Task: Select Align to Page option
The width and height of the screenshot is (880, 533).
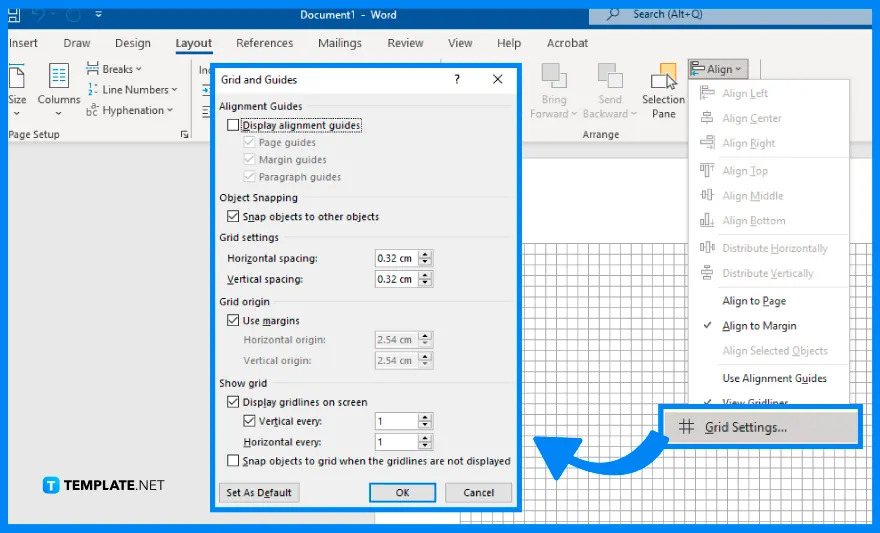Action: point(754,301)
